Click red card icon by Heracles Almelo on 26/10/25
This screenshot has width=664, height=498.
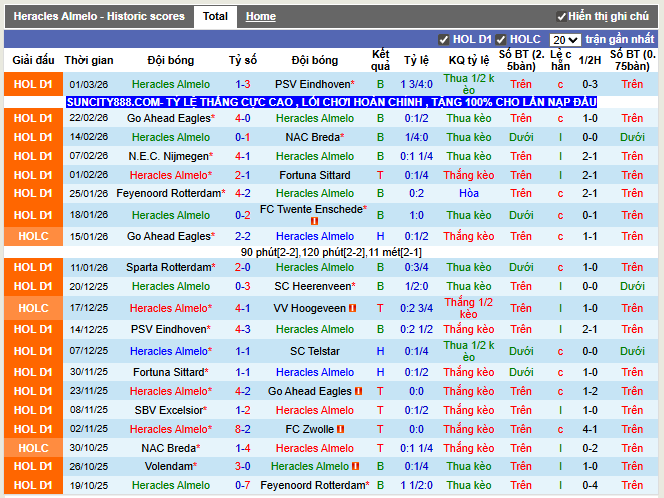click(353, 467)
